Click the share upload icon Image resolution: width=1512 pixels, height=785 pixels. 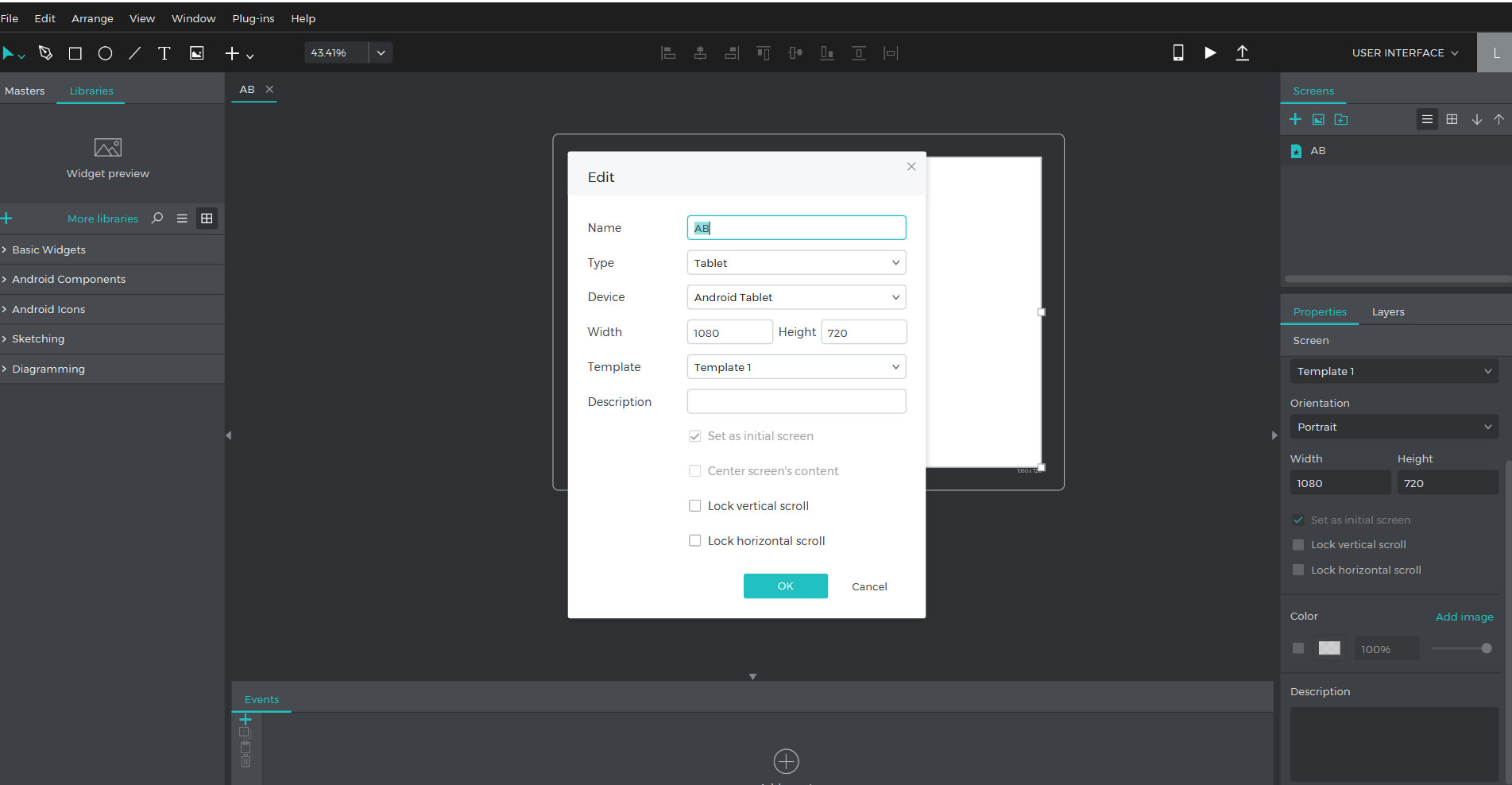[x=1243, y=52]
